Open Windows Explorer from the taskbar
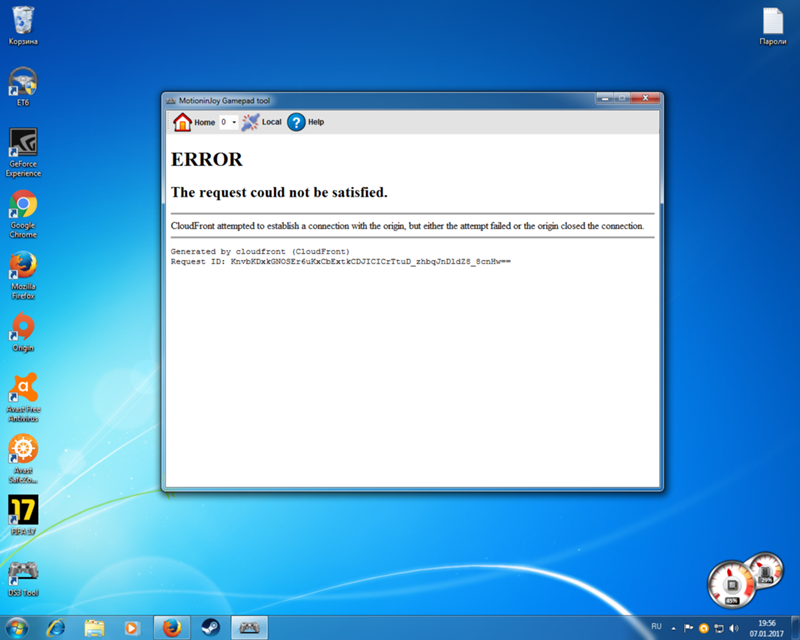The image size is (800, 640). pyautogui.click(x=94, y=628)
